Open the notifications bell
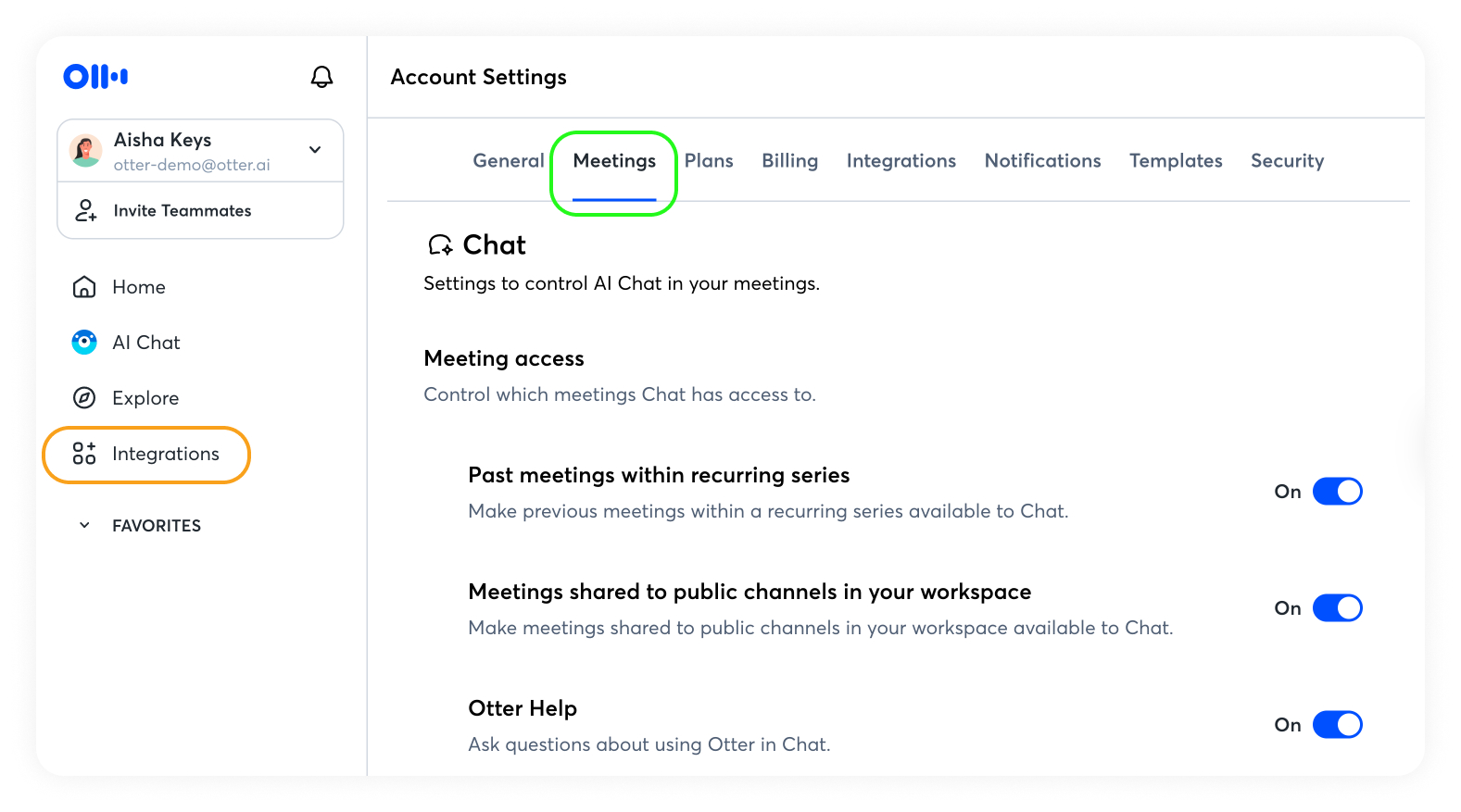Screen dimensions: 1461x812 coord(321,77)
